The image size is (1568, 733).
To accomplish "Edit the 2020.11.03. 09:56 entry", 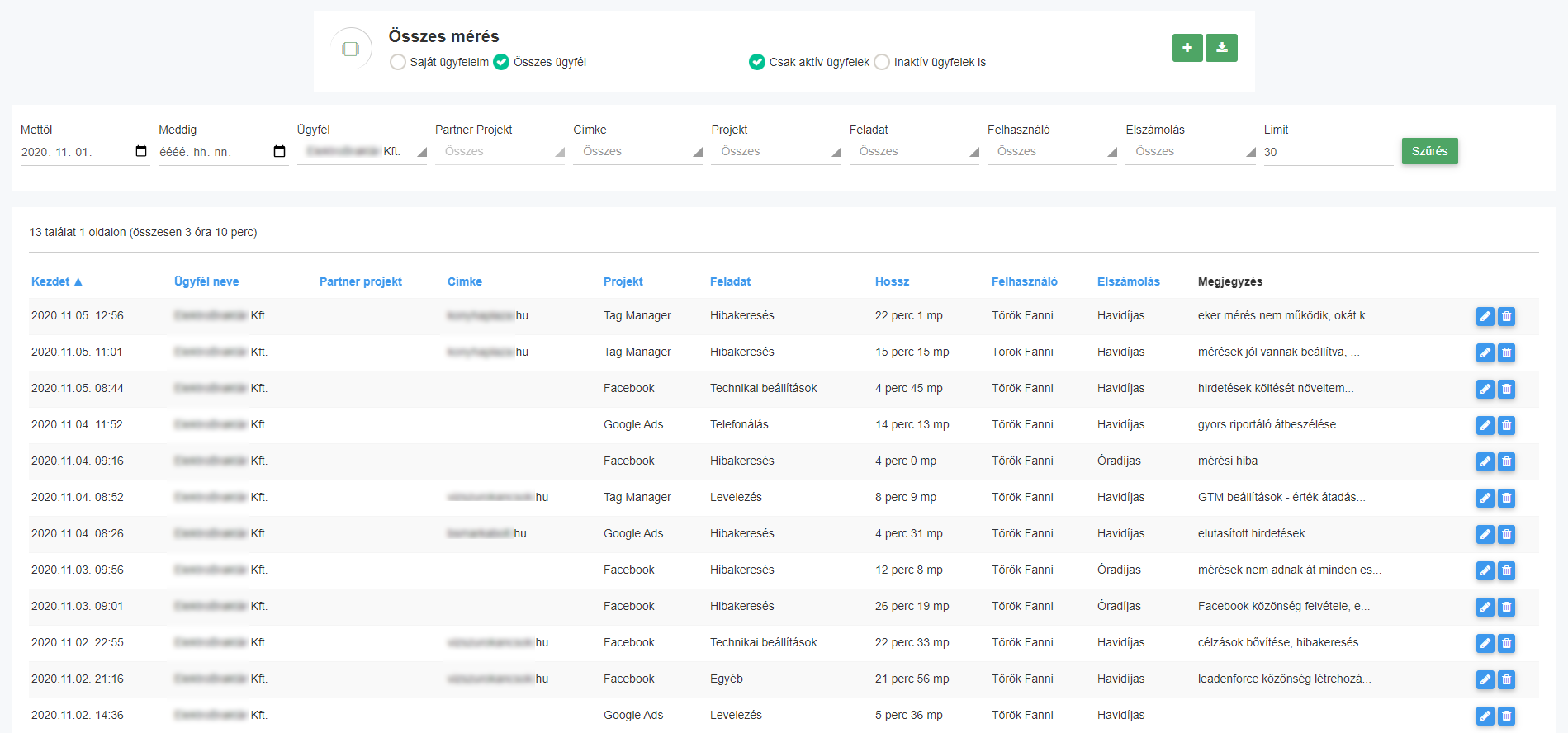I will [x=1485, y=570].
